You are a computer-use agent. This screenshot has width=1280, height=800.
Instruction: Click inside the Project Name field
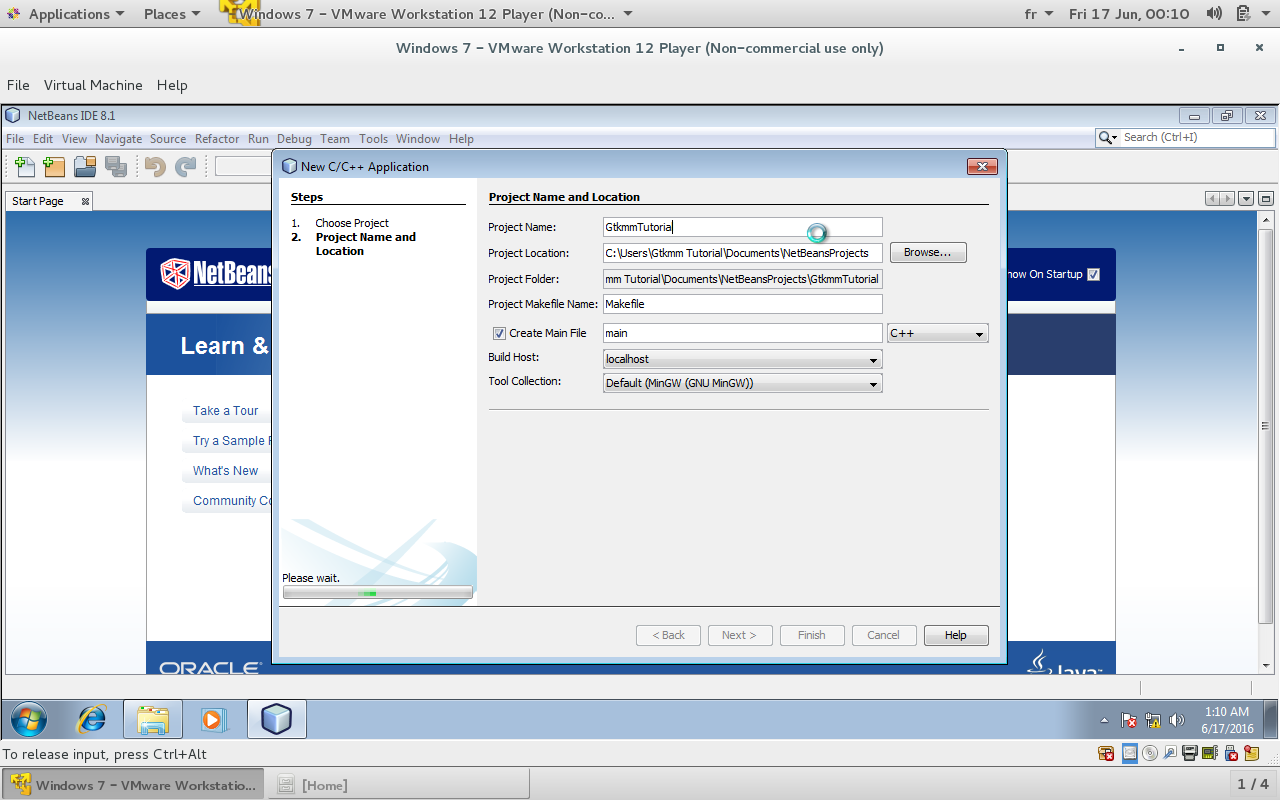pos(742,227)
